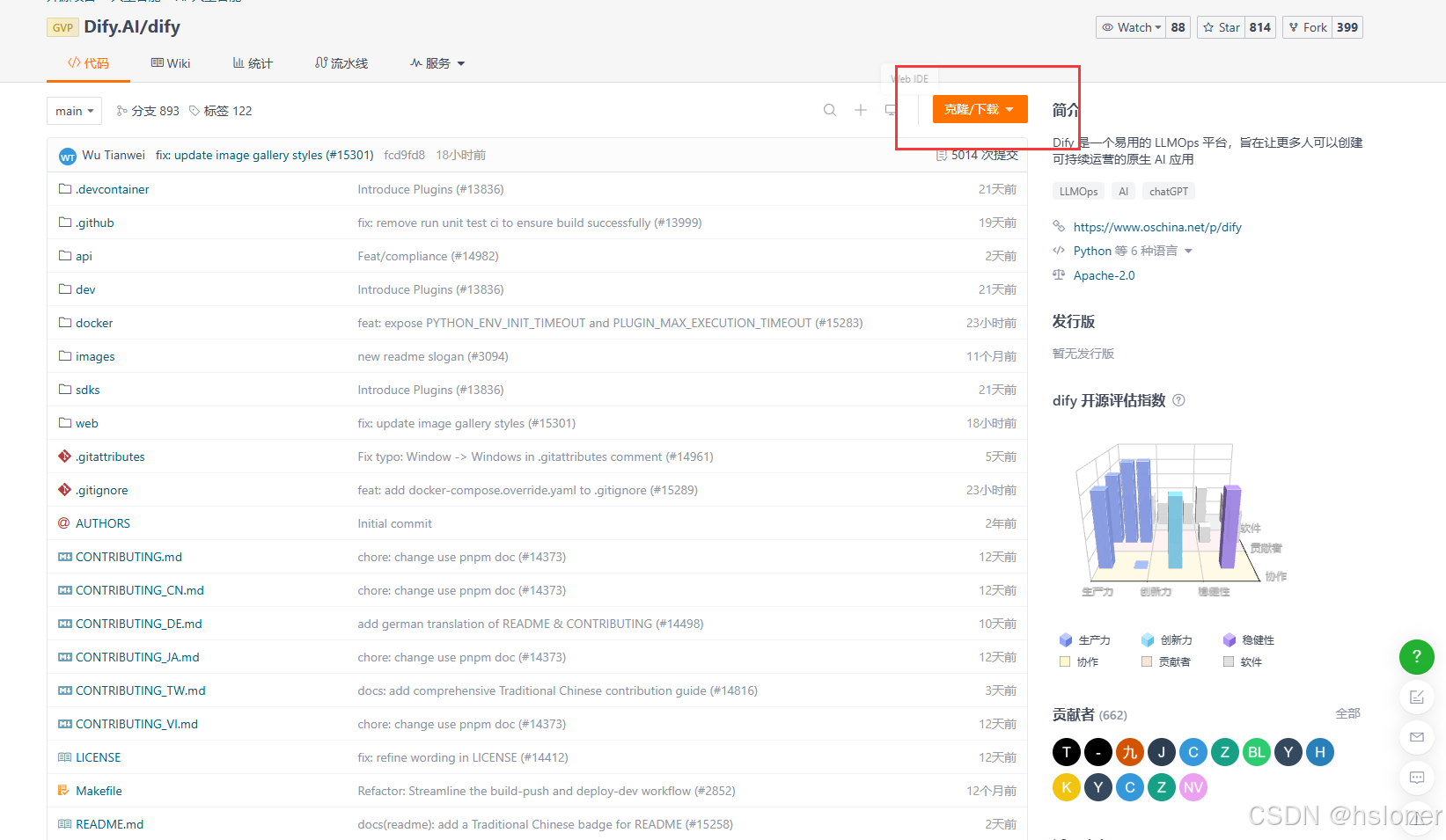Open the green help question mark button

click(1416, 656)
